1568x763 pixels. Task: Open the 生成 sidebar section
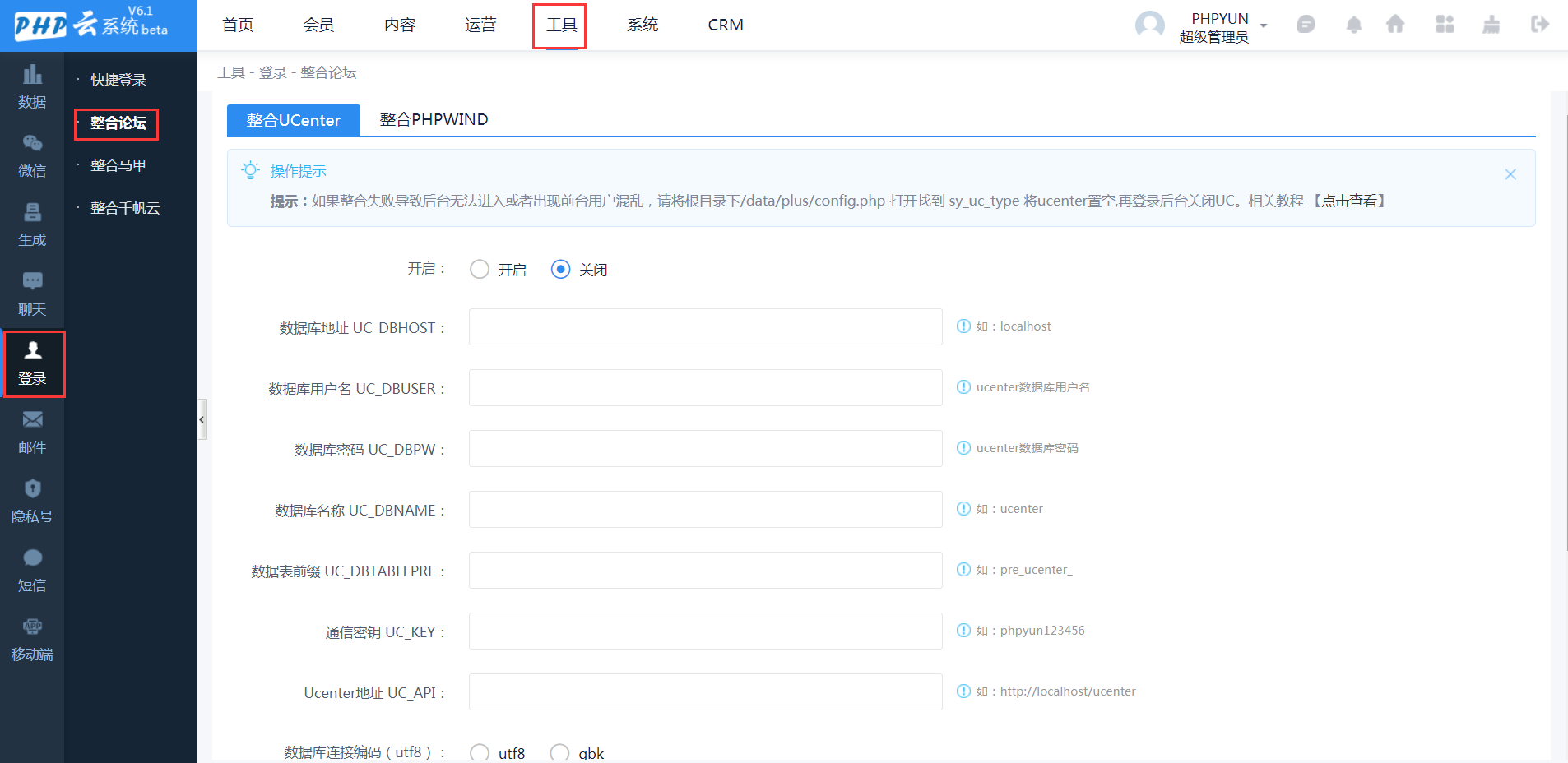point(32,225)
